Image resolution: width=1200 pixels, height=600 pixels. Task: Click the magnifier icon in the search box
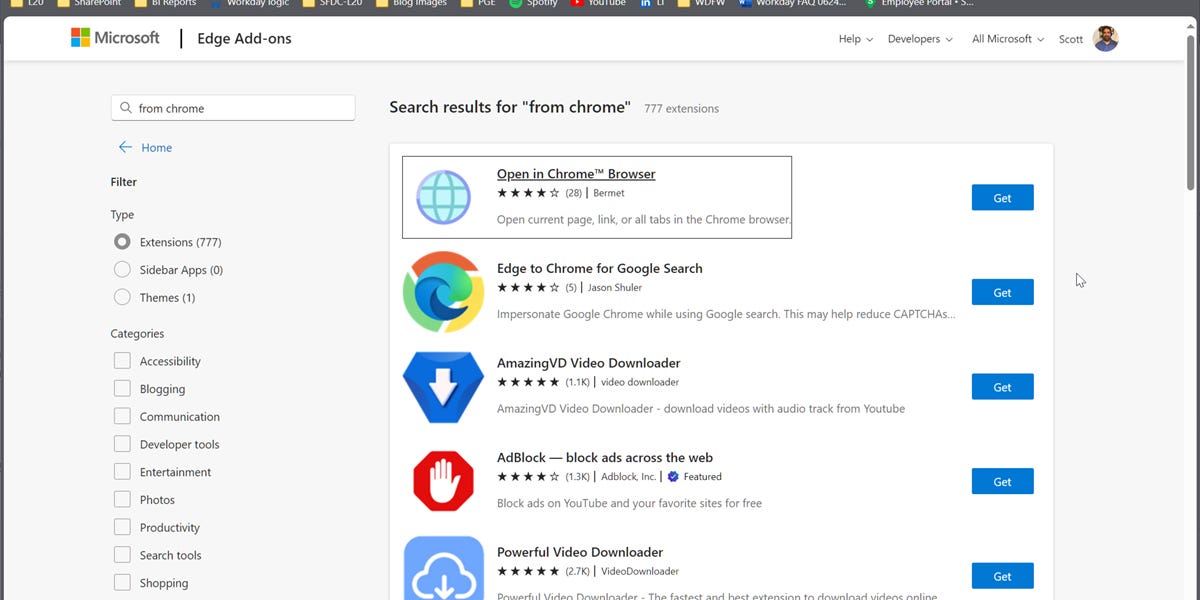[125, 106]
